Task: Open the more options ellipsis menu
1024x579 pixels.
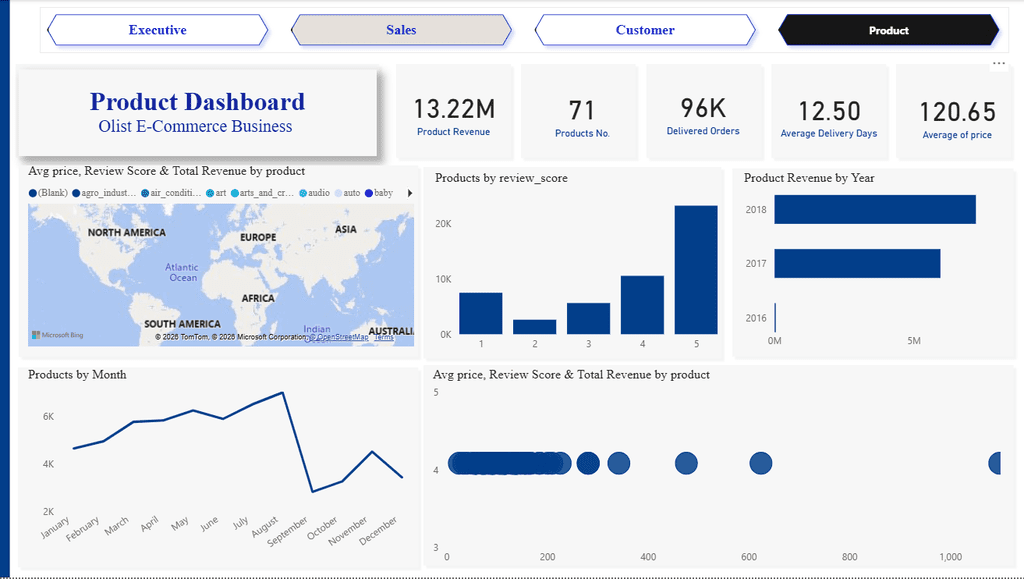Action: [x=999, y=64]
